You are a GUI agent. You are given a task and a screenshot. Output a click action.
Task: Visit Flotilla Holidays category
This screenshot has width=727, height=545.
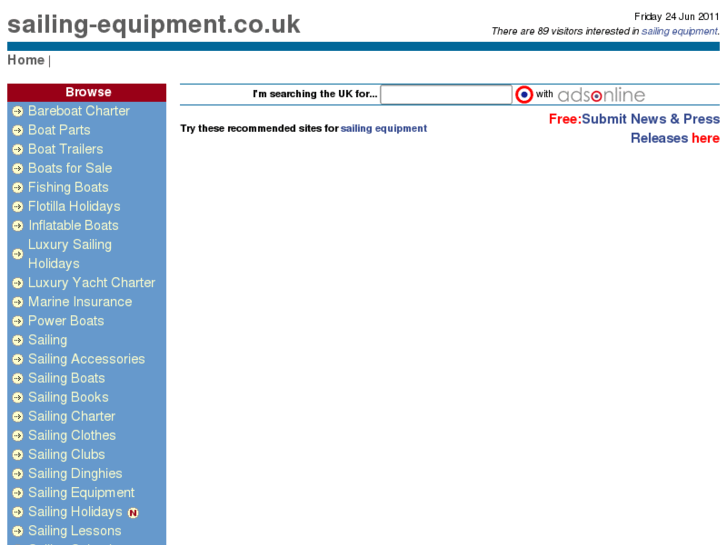pyautogui.click(x=74, y=206)
